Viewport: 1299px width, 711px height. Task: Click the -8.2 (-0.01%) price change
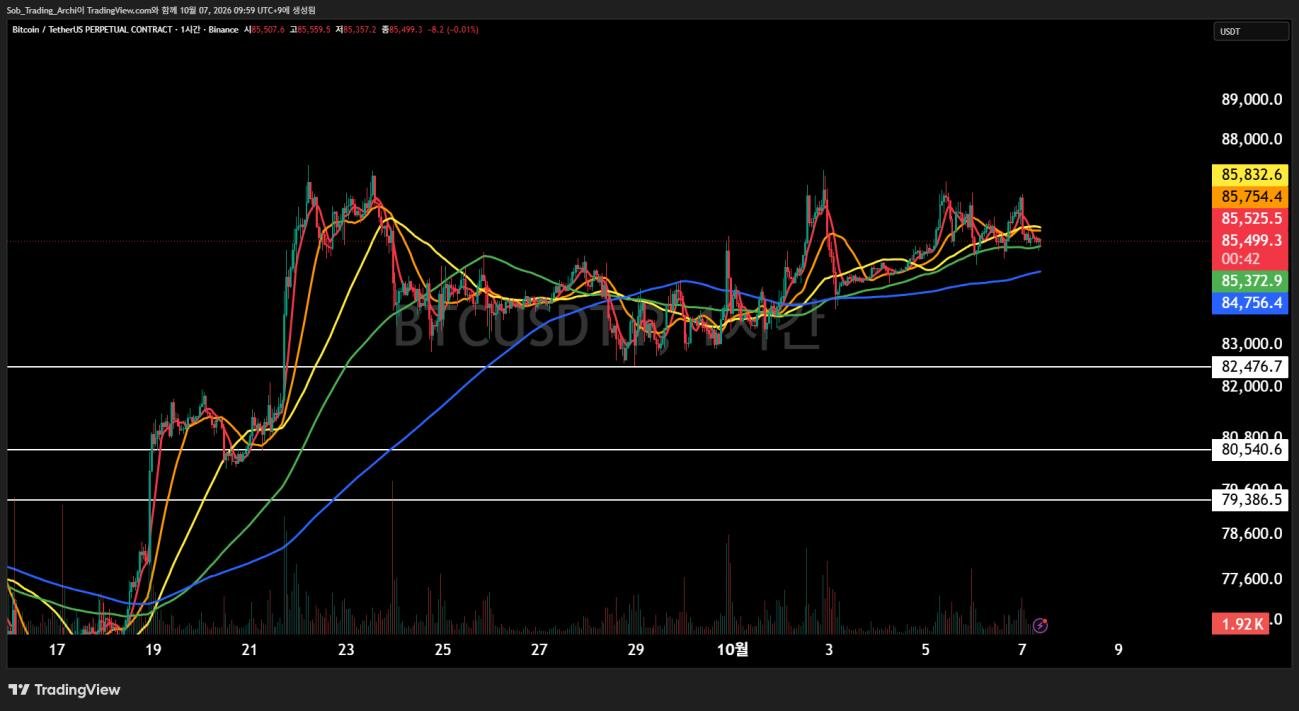(x=453, y=30)
